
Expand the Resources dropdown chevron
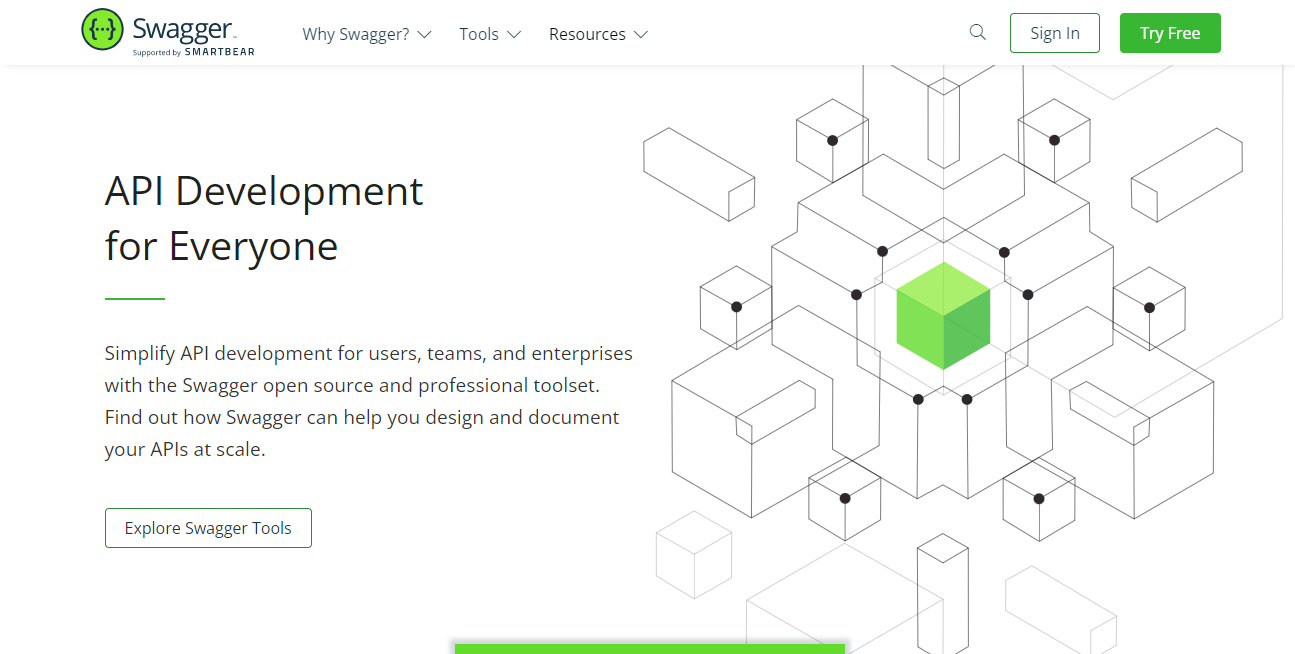click(x=640, y=34)
